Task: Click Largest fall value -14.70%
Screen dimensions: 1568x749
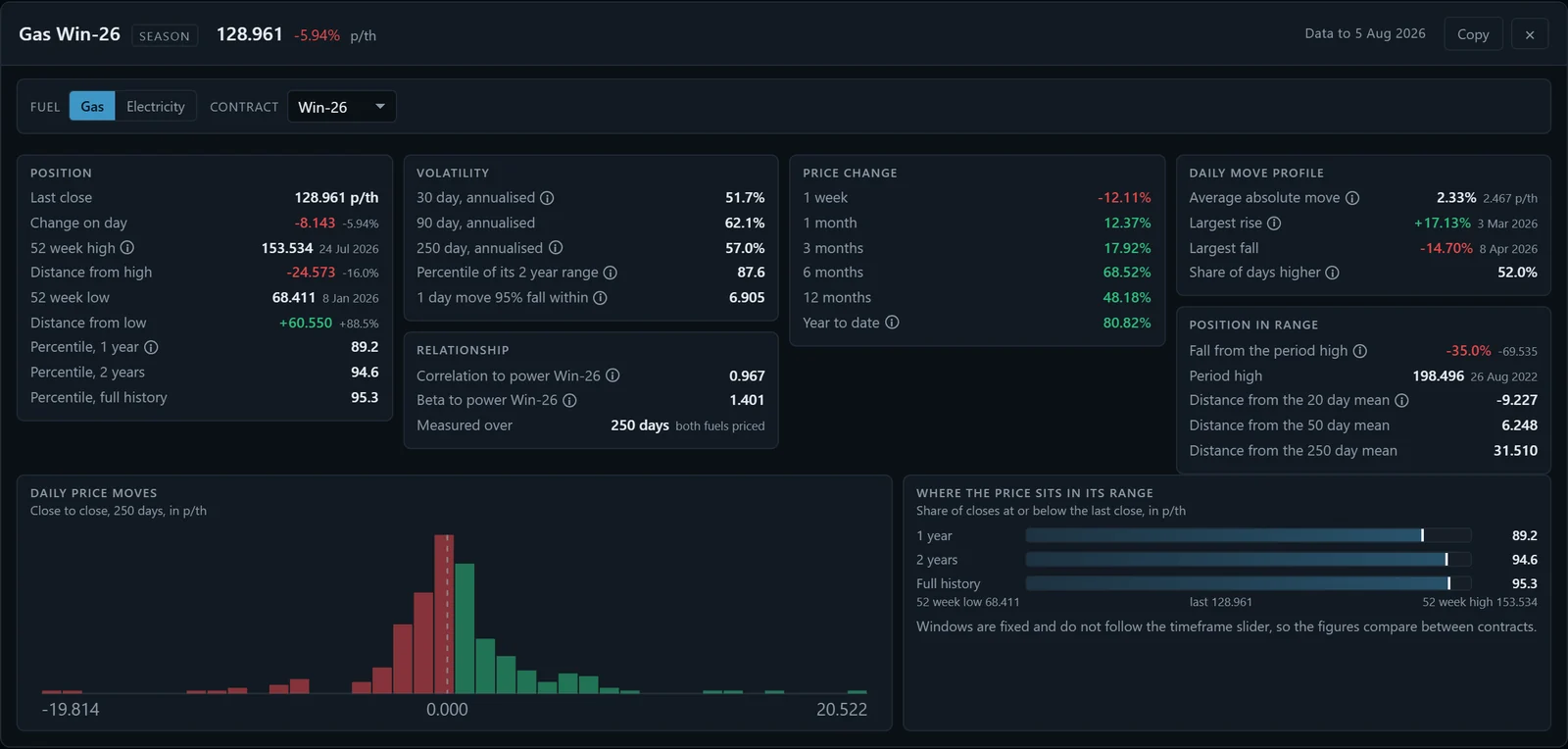Action: [1446, 248]
